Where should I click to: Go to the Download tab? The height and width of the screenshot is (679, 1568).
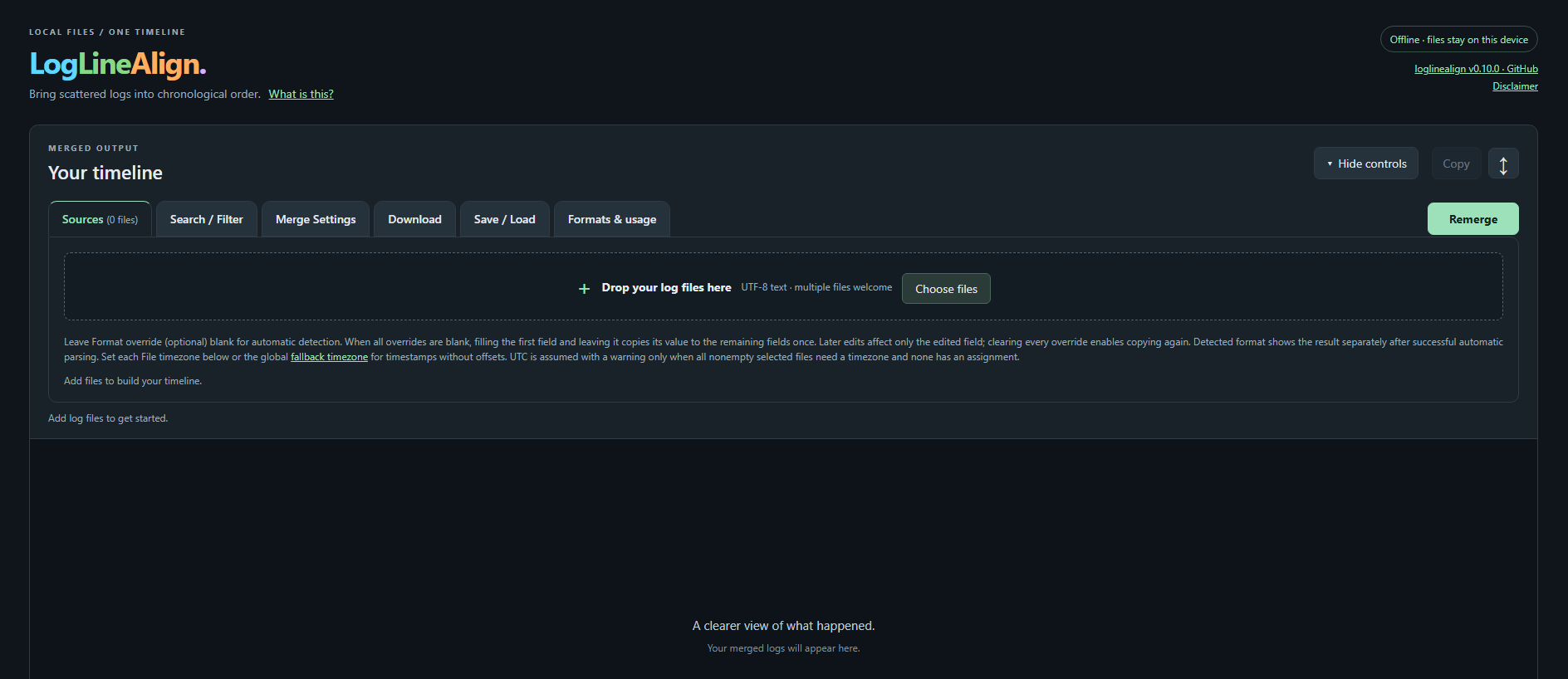(x=414, y=219)
